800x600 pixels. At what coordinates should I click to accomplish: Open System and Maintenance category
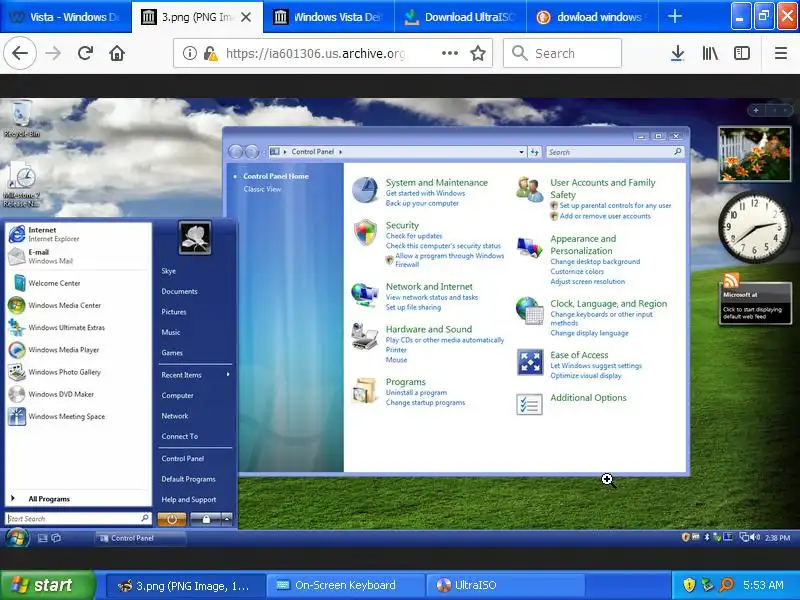[x=436, y=182]
